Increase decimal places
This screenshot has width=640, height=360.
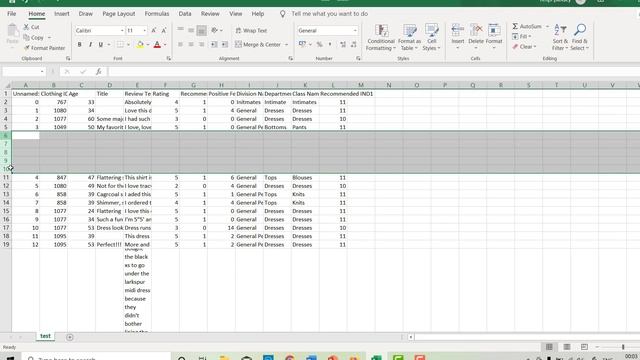click(x=343, y=44)
